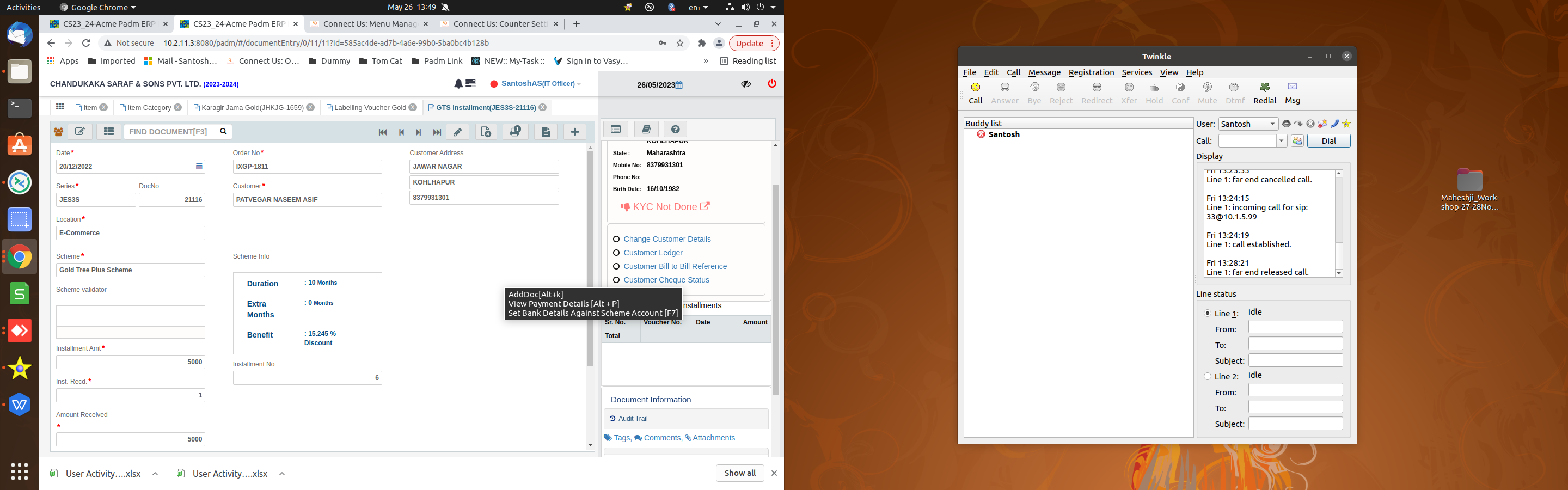1568x490 pixels.
Task: Open Attachments link
Action: pos(710,438)
